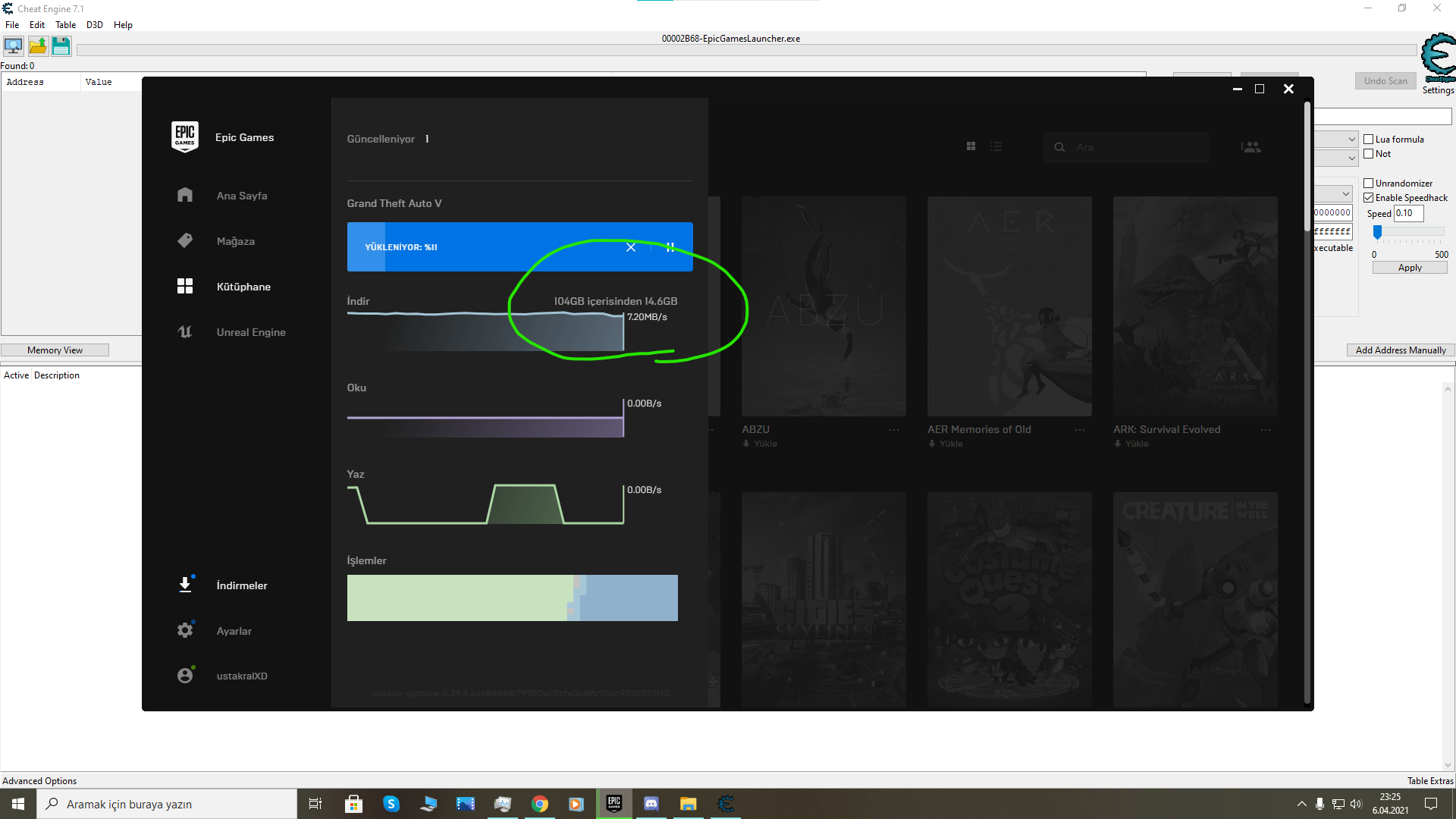This screenshot has height=819, width=1456.
Task: Open the Table menu
Action: tap(65, 25)
